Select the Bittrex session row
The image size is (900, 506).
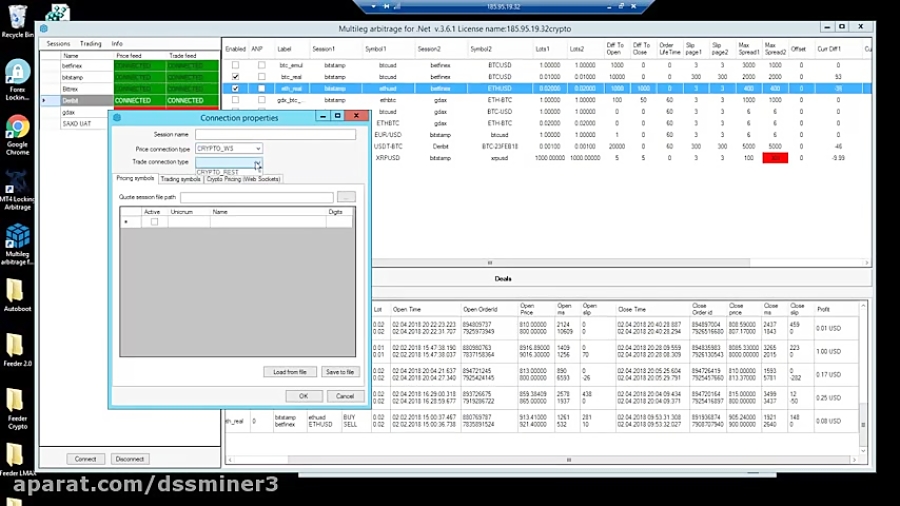pos(129,89)
